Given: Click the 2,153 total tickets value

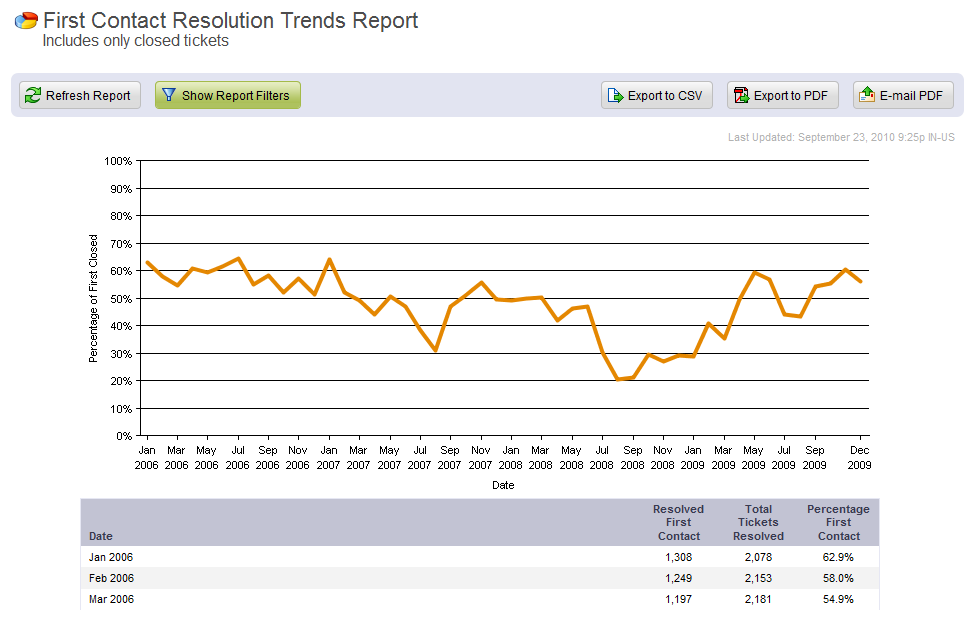Looking at the screenshot, I should (x=758, y=578).
